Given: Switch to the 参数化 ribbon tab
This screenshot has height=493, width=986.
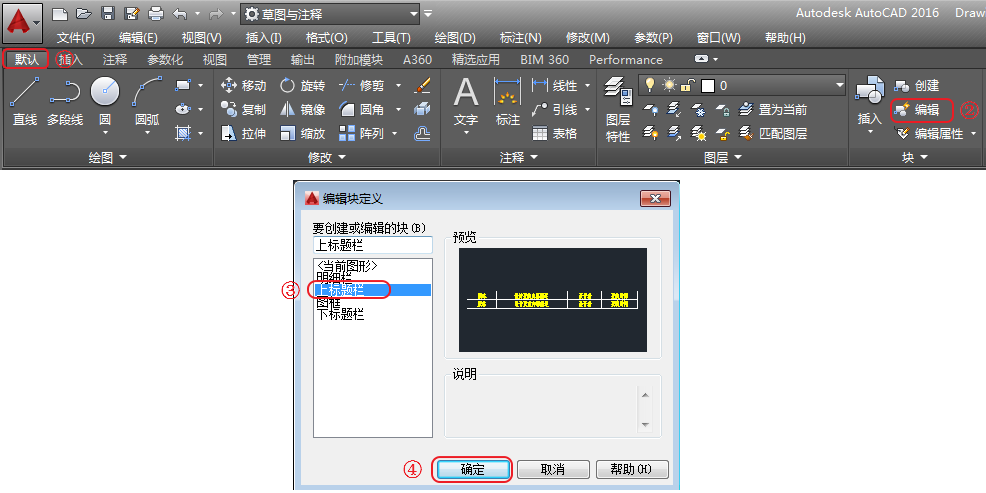Looking at the screenshot, I should coord(165,60).
